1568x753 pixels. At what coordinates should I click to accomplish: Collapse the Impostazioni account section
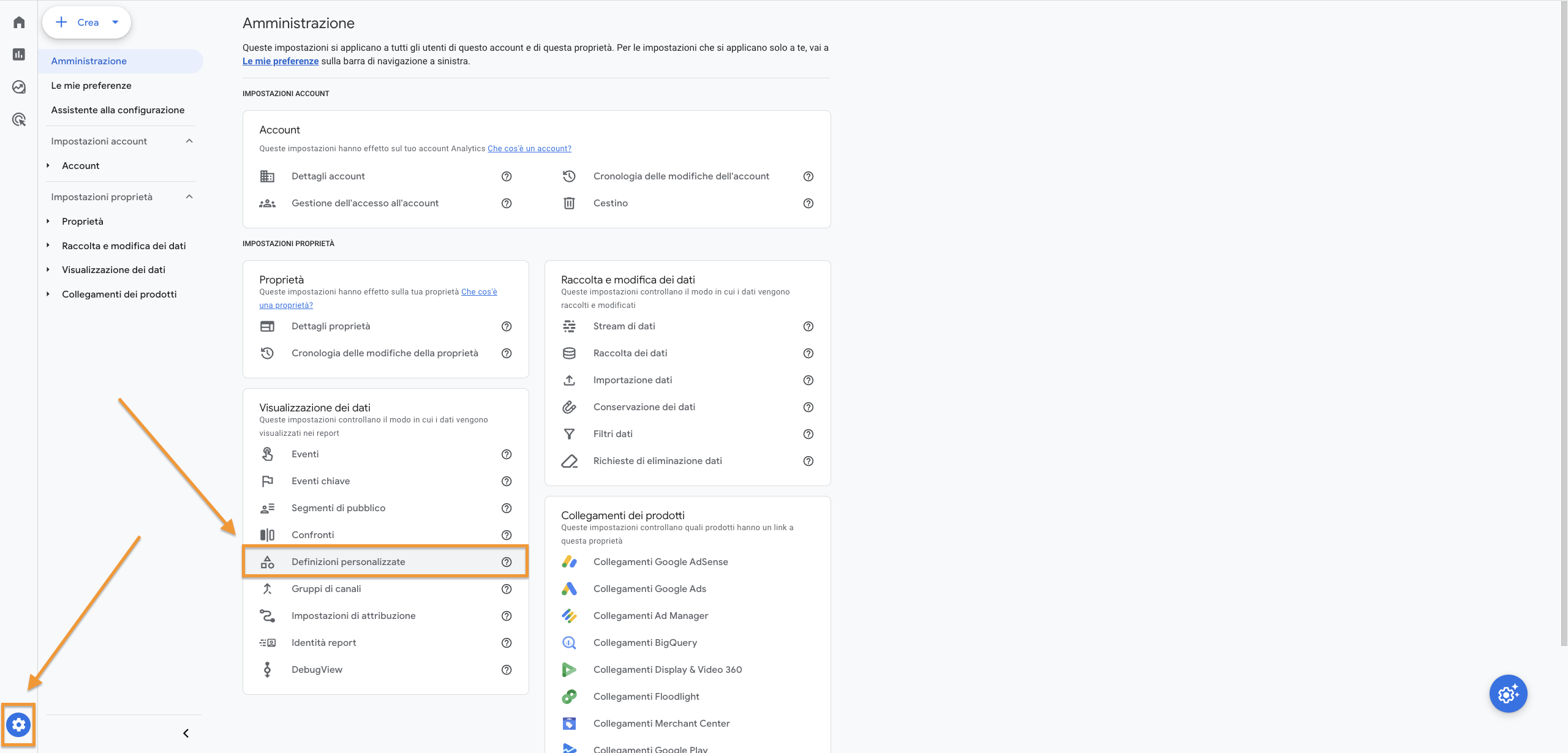pos(189,141)
